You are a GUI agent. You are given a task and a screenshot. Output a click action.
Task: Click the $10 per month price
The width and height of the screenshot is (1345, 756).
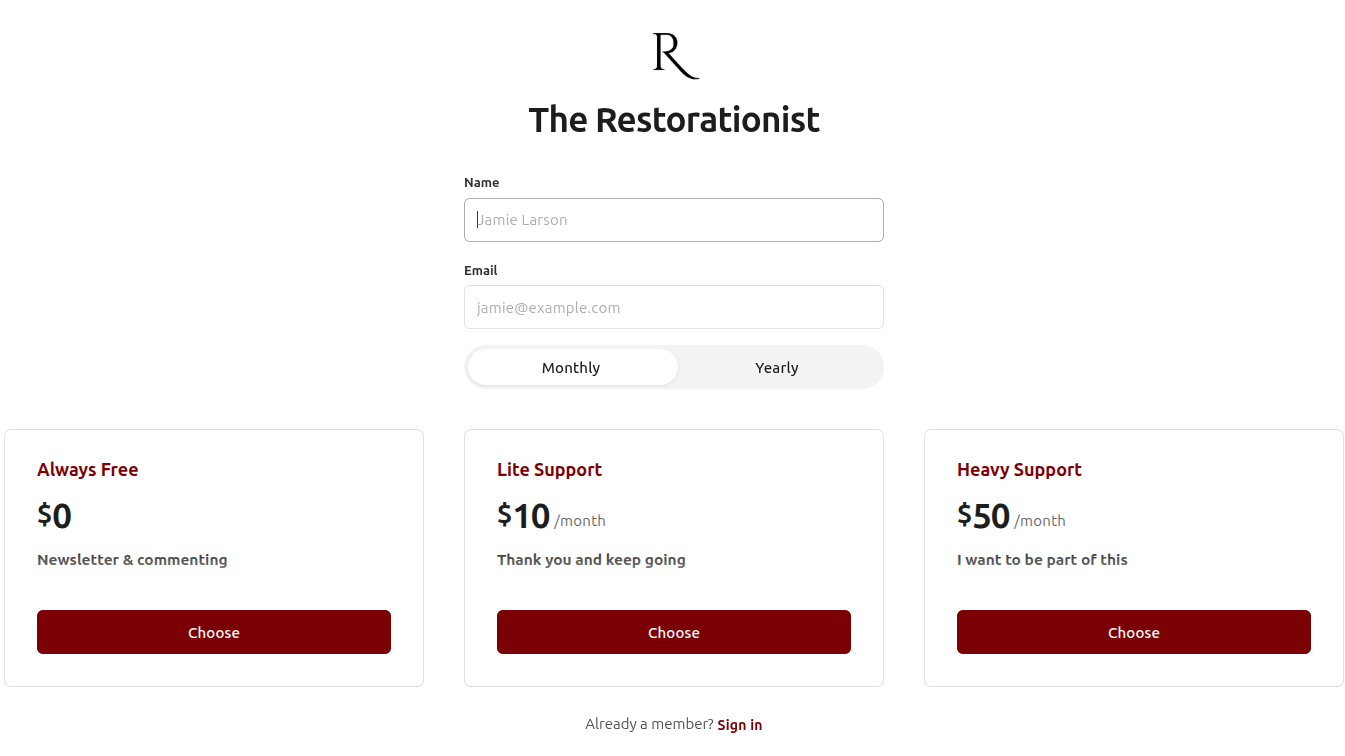[524, 517]
